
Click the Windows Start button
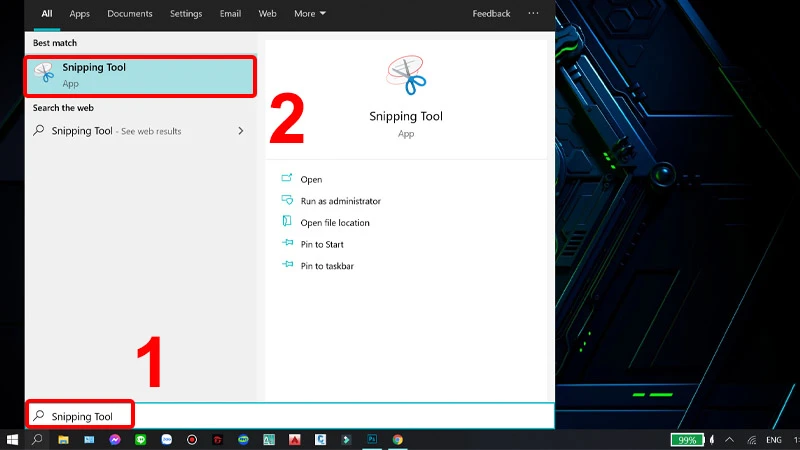pyautogui.click(x=13, y=439)
